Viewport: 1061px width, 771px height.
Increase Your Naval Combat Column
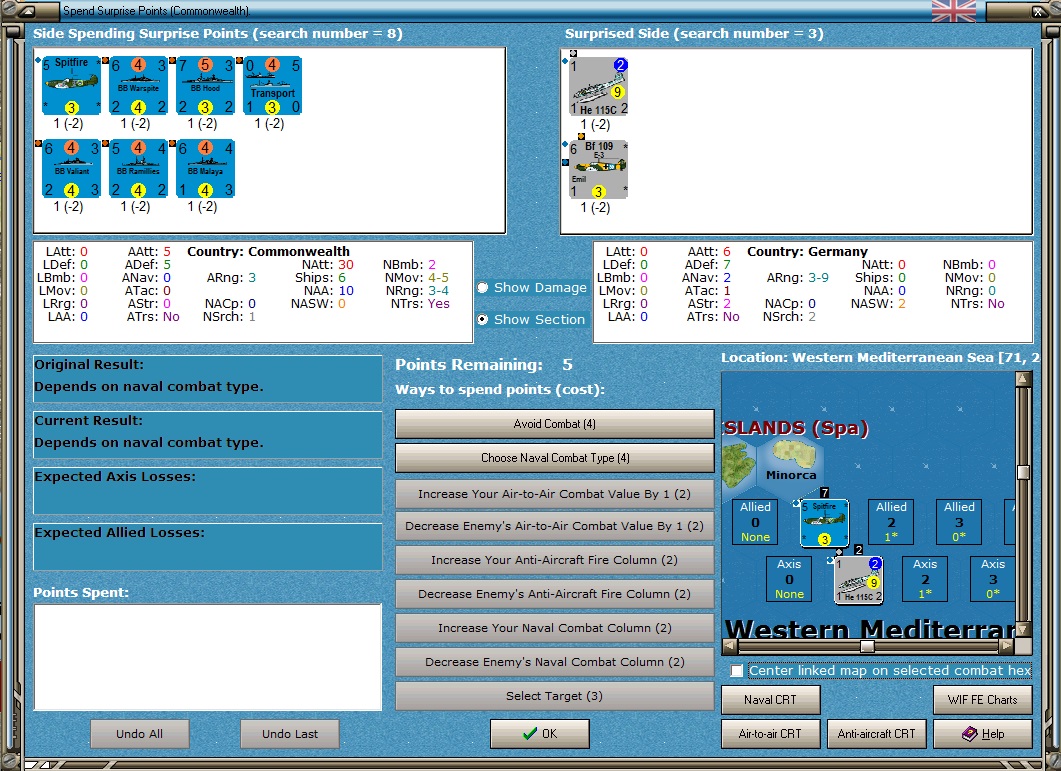[554, 627]
